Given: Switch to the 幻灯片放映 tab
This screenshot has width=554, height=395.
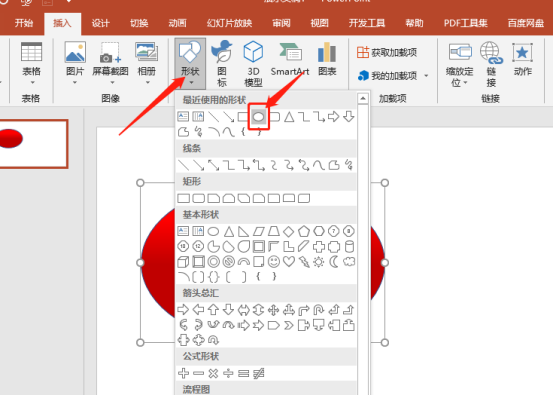Looking at the screenshot, I should coord(229,23).
